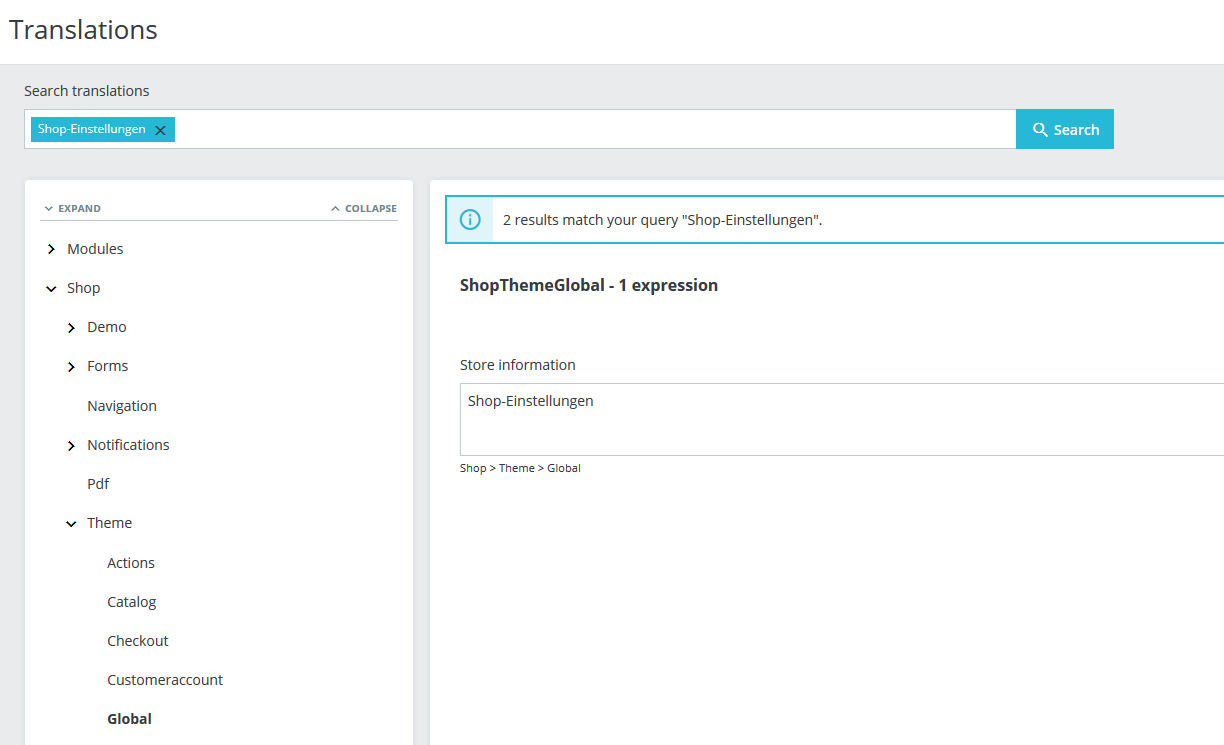Remove the Shop-Einstellungen search tag

point(160,130)
